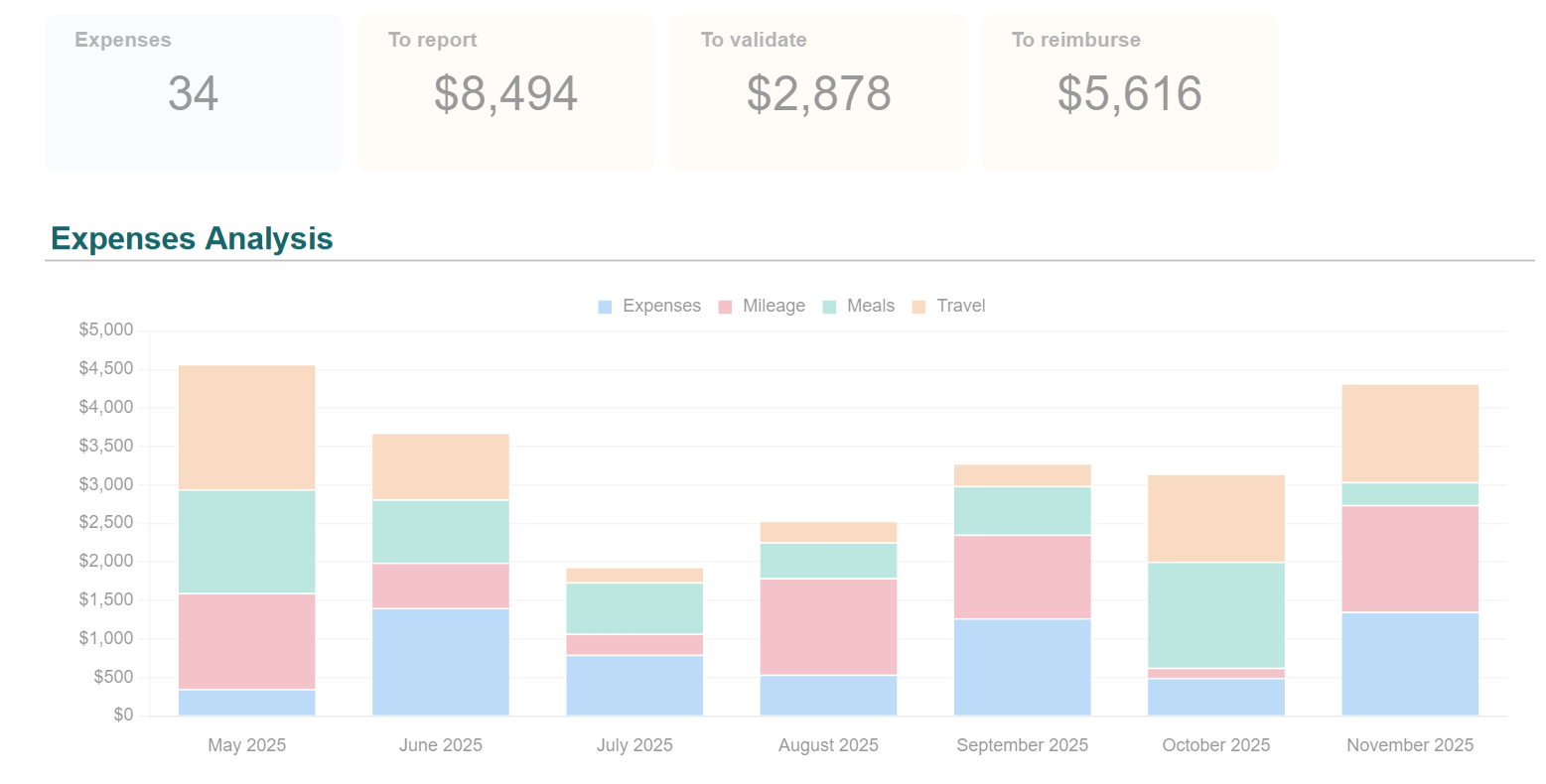
Task: Select the Meals segment of July 2025 bar
Action: point(634,608)
